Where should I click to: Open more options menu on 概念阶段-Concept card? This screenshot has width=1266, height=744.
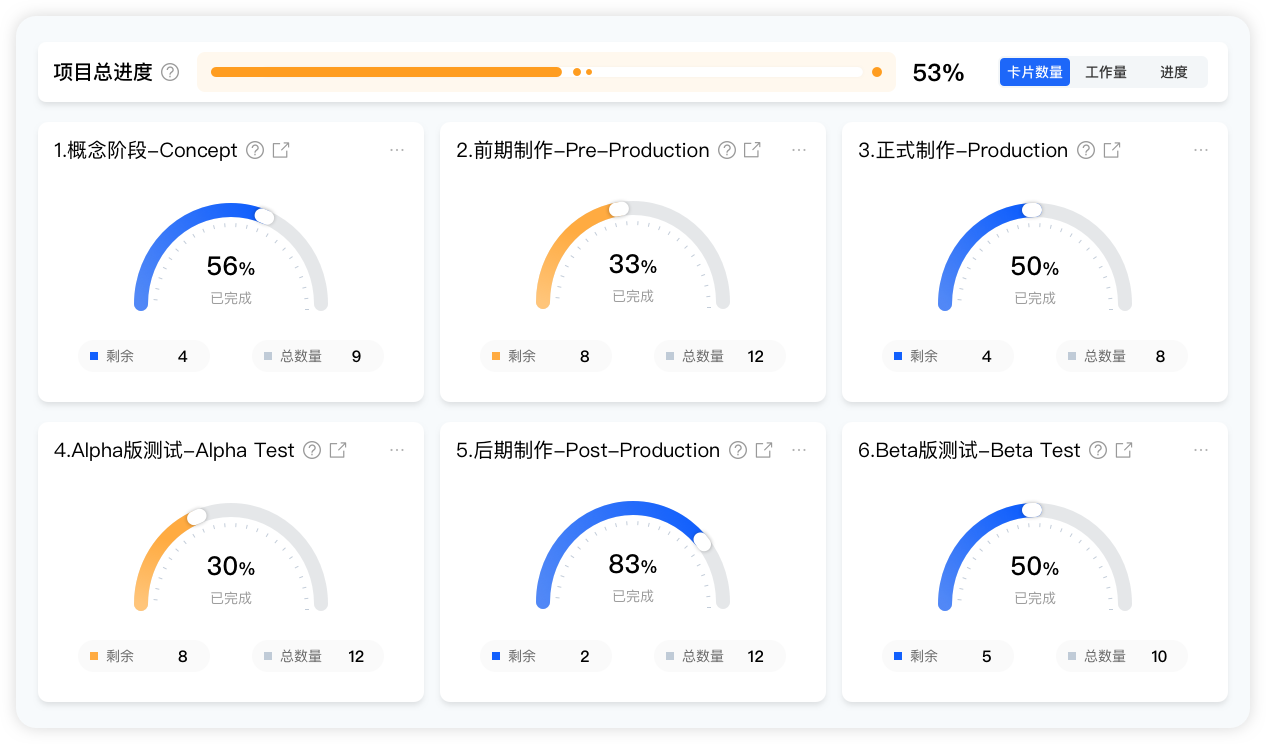397,150
